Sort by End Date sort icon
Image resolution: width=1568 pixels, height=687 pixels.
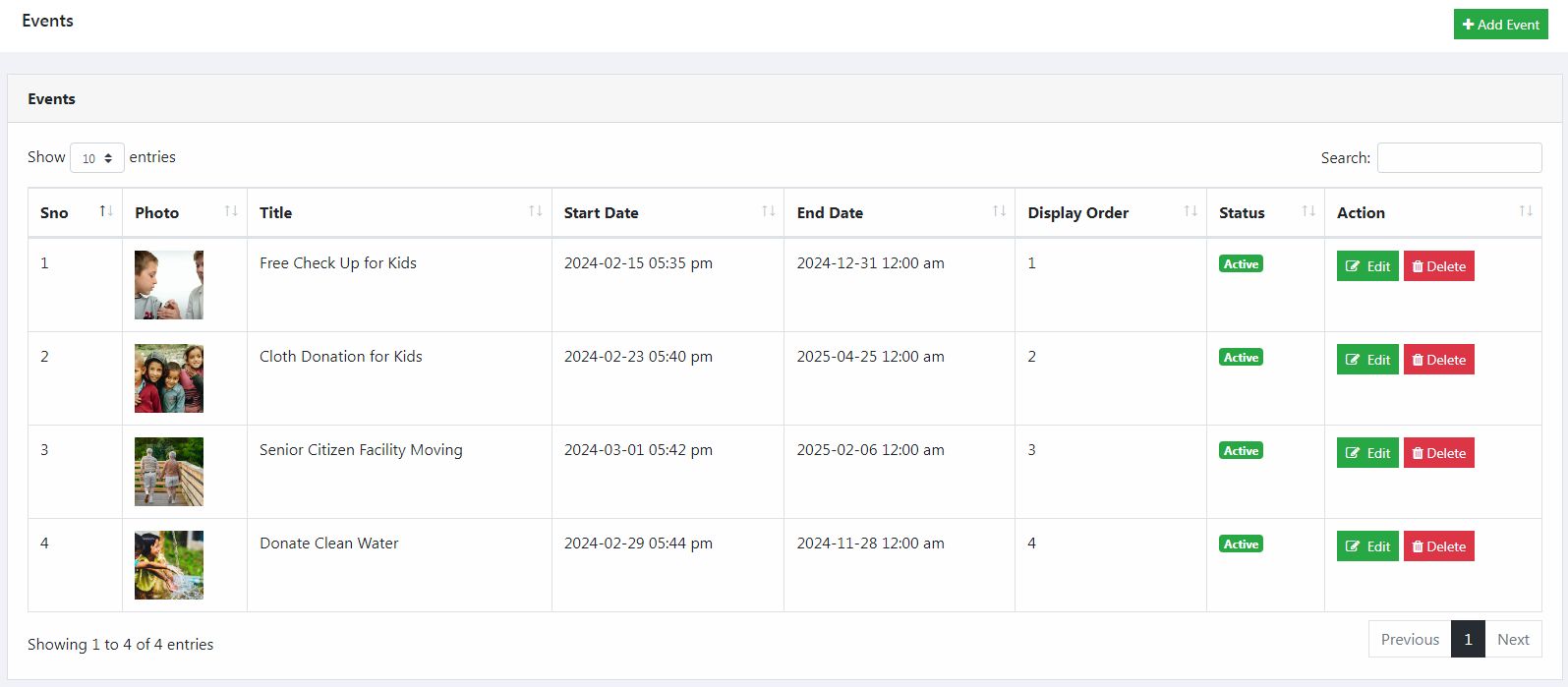click(x=999, y=211)
